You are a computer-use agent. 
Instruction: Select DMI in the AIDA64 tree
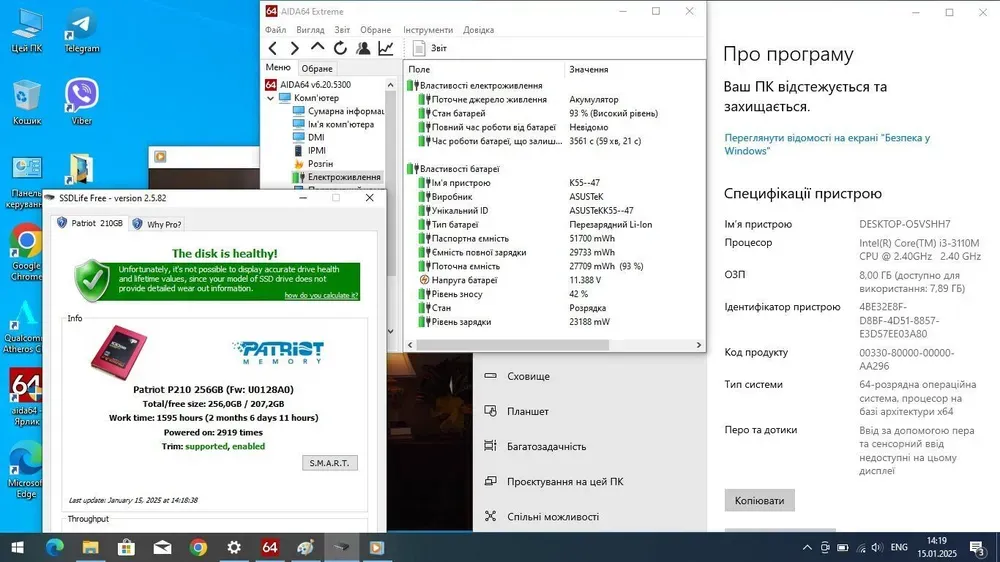[316, 137]
